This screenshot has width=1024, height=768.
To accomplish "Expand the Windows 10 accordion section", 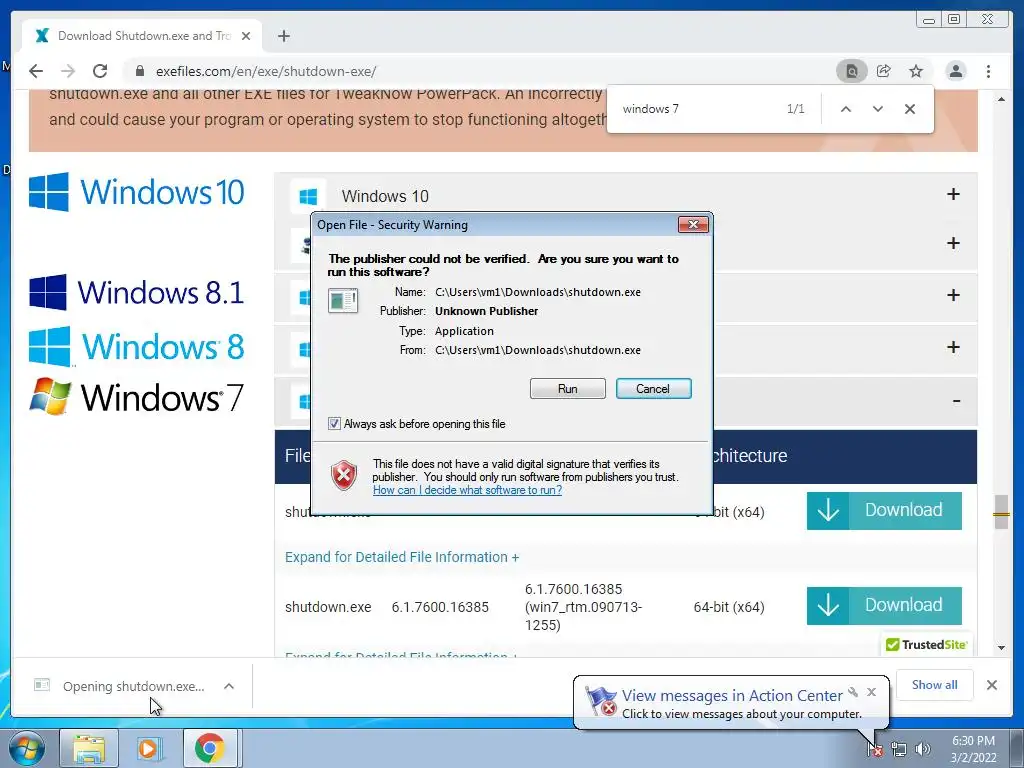I will tap(953, 194).
